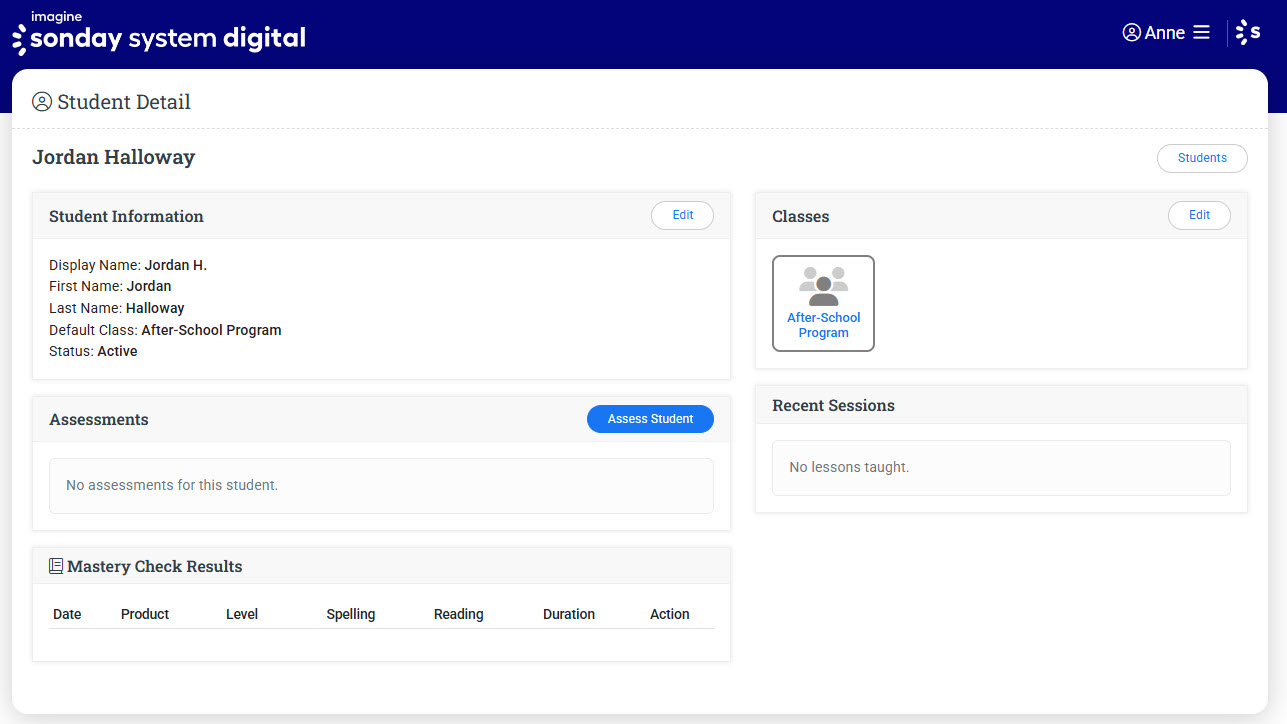Edit the Student Information section
Viewport: 1287px width, 724px height.
pos(682,215)
